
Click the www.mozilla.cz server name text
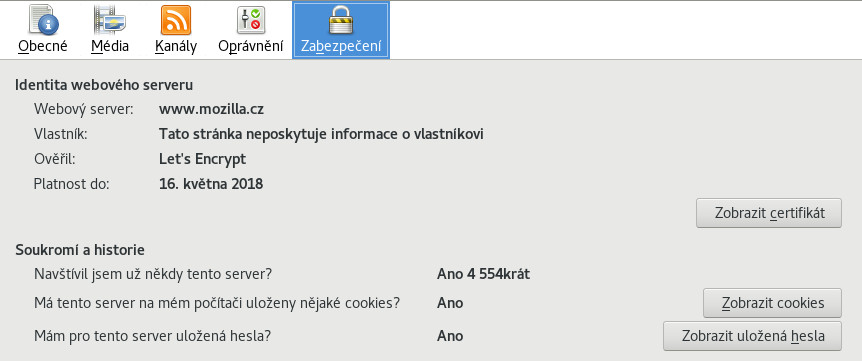212,109
